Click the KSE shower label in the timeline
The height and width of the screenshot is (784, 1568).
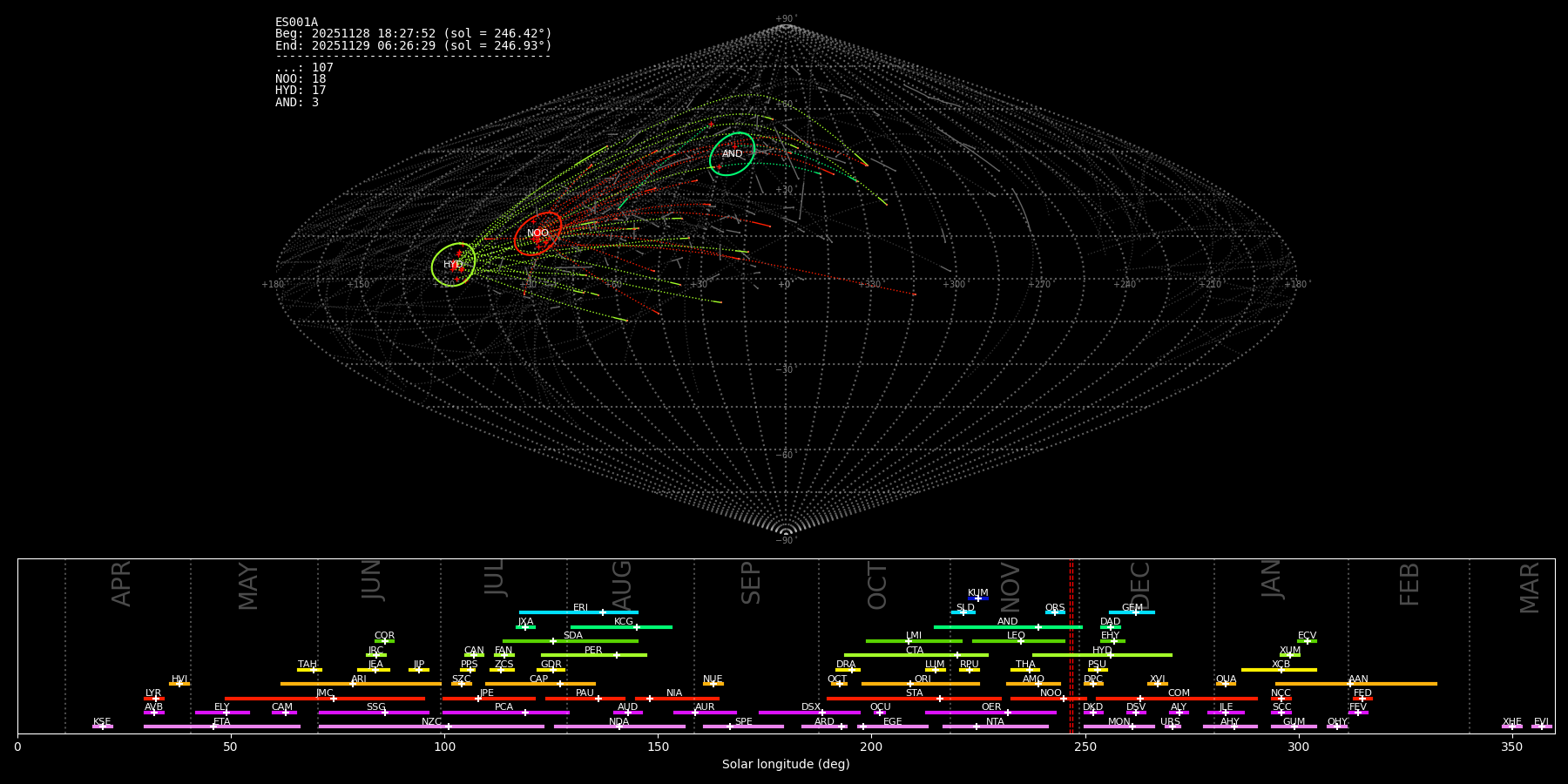[x=102, y=722]
